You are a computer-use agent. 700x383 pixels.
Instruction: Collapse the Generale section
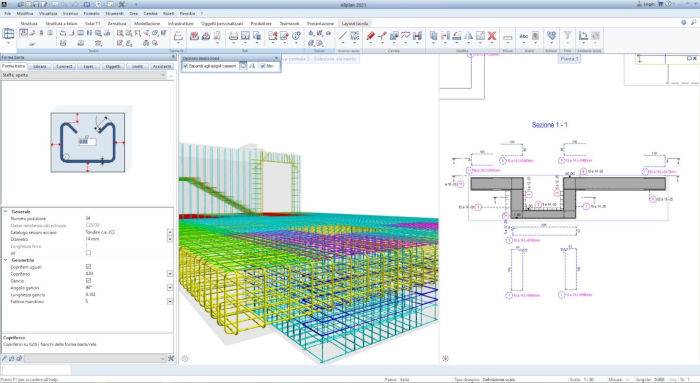tap(6, 211)
